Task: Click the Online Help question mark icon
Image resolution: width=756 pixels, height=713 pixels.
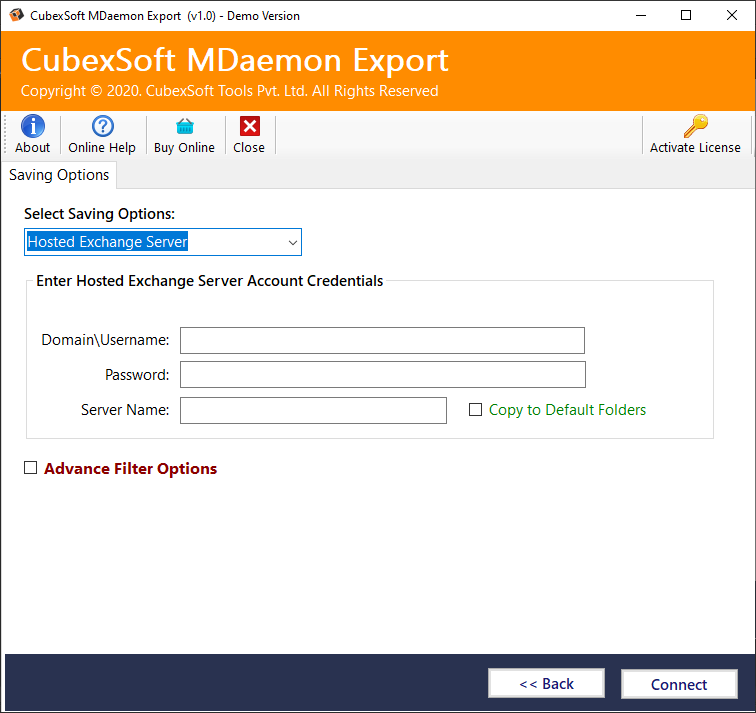Action: 102,126
